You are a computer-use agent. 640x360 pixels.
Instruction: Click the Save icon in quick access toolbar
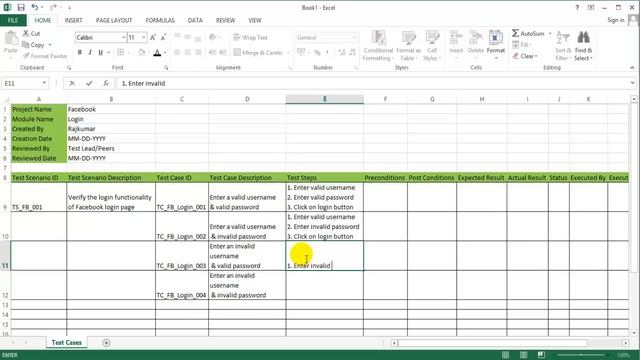pos(21,7)
